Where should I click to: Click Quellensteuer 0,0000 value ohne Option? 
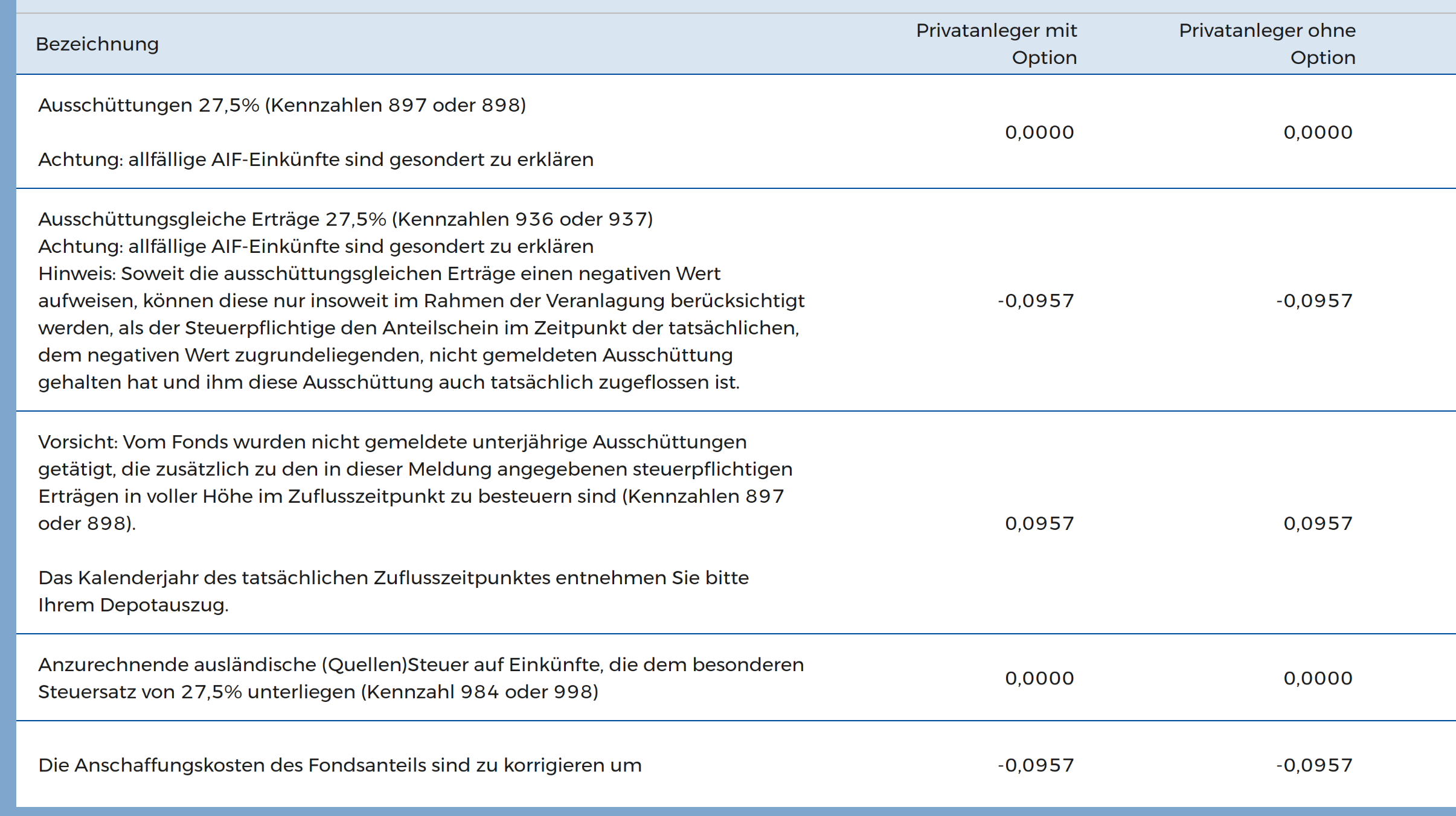point(1318,678)
